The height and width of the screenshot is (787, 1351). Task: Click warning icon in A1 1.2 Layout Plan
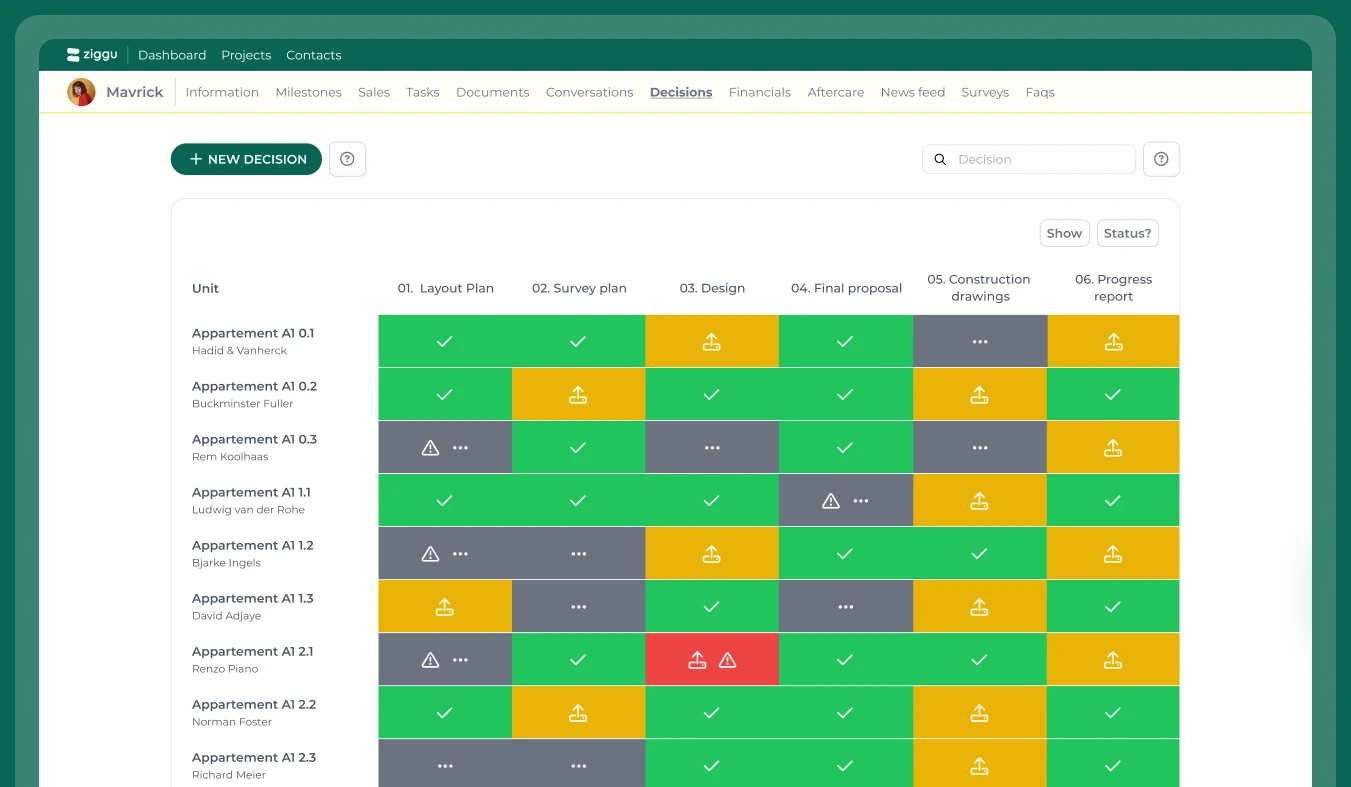pyautogui.click(x=430, y=554)
